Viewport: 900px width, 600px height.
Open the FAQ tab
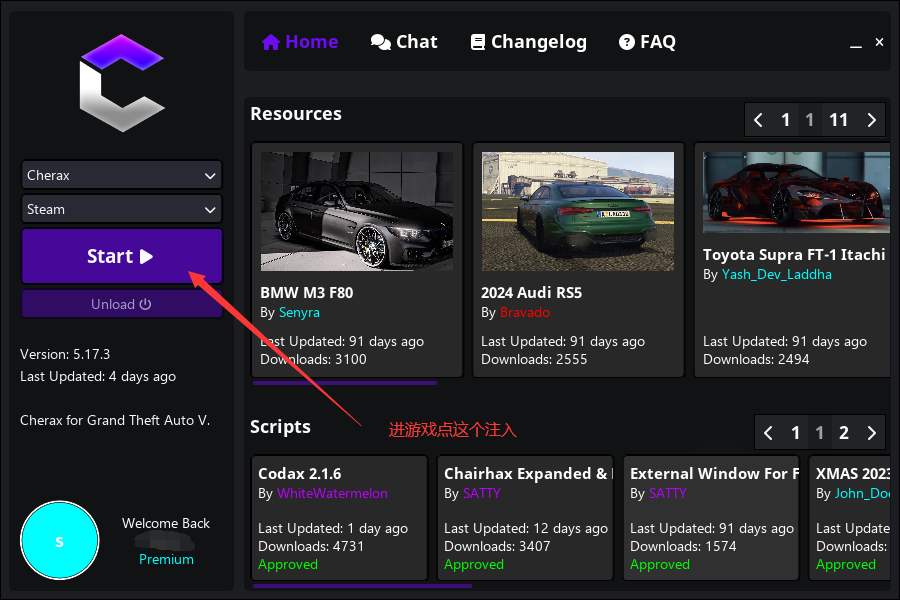(x=647, y=42)
